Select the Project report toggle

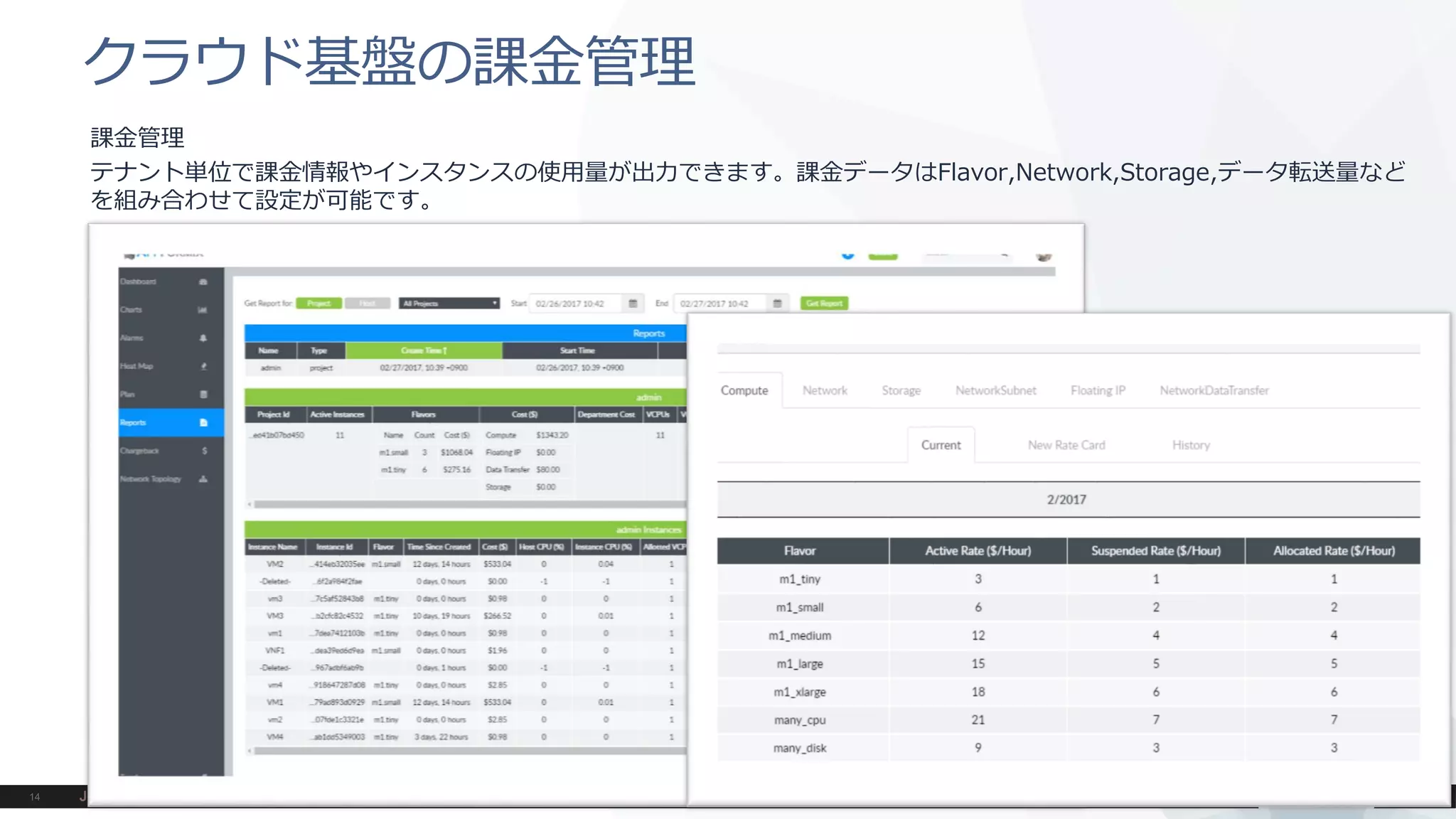point(319,304)
